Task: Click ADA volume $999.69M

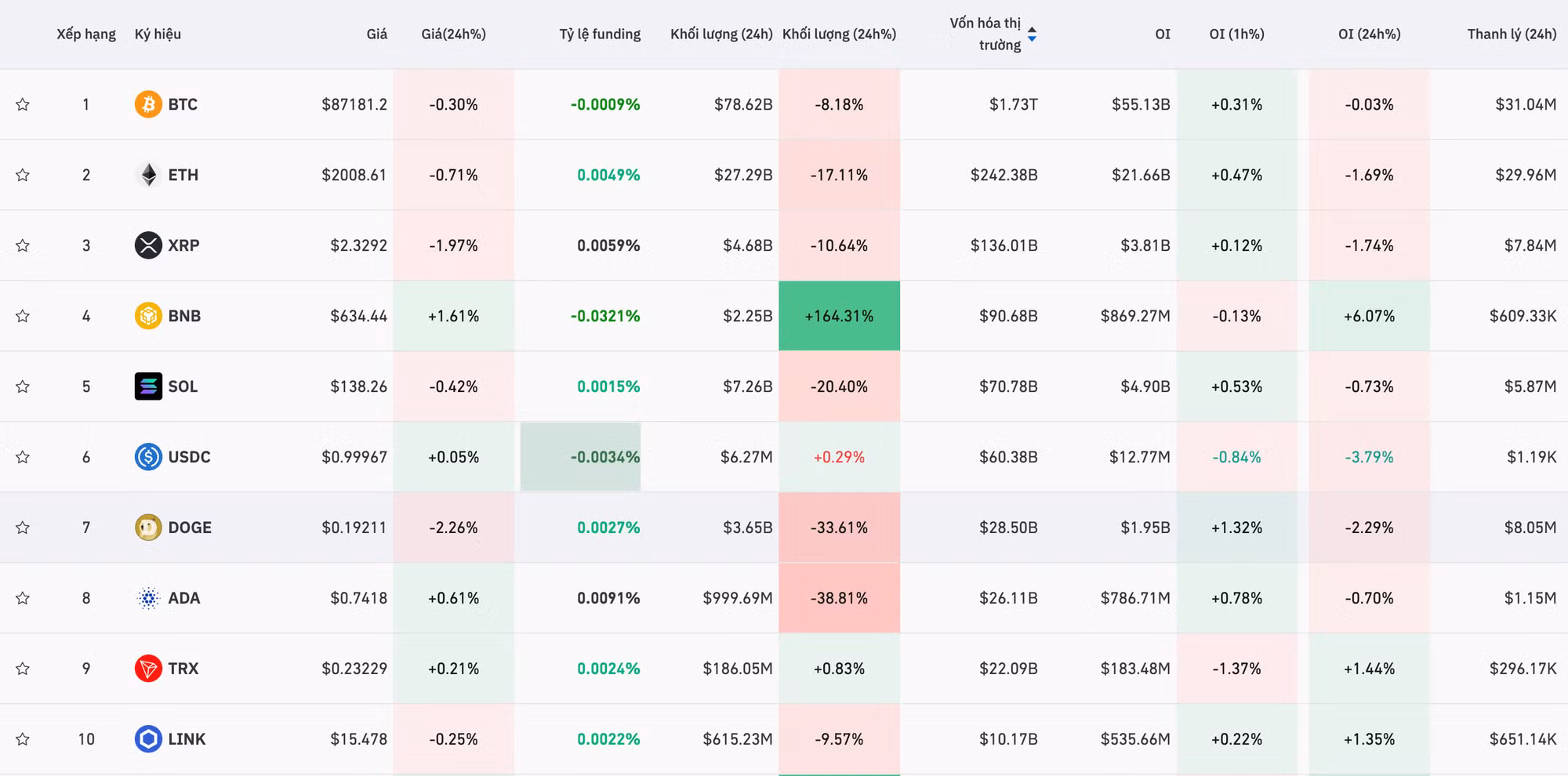Action: tap(738, 598)
